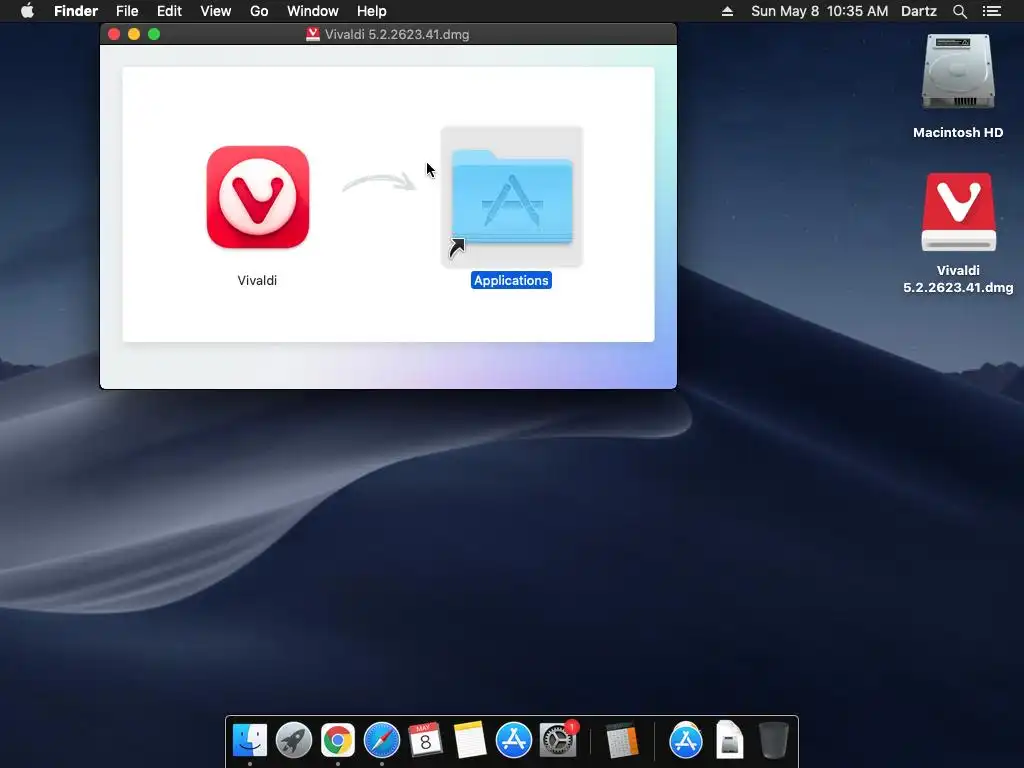This screenshot has width=1024, height=768.
Task: Launch Google Chrome from the Dock
Action: pos(338,741)
